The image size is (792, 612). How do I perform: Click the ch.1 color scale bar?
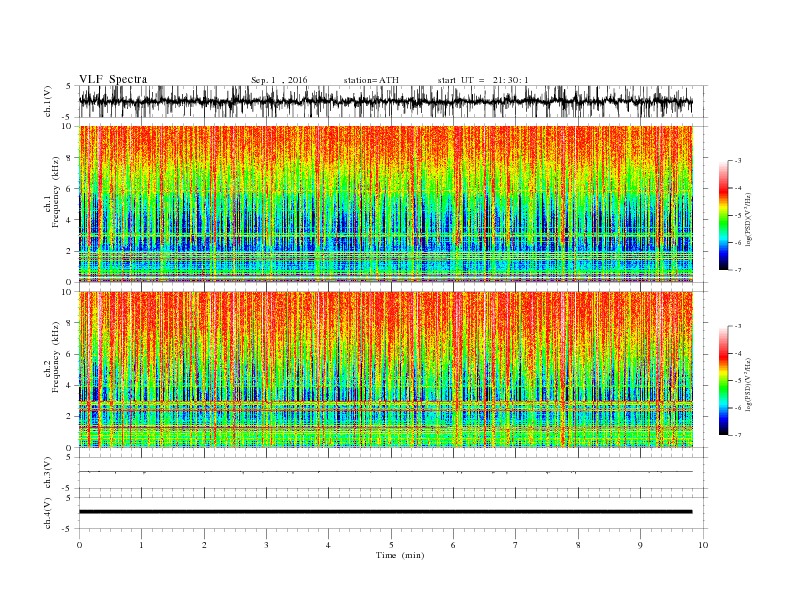pyautogui.click(x=724, y=215)
